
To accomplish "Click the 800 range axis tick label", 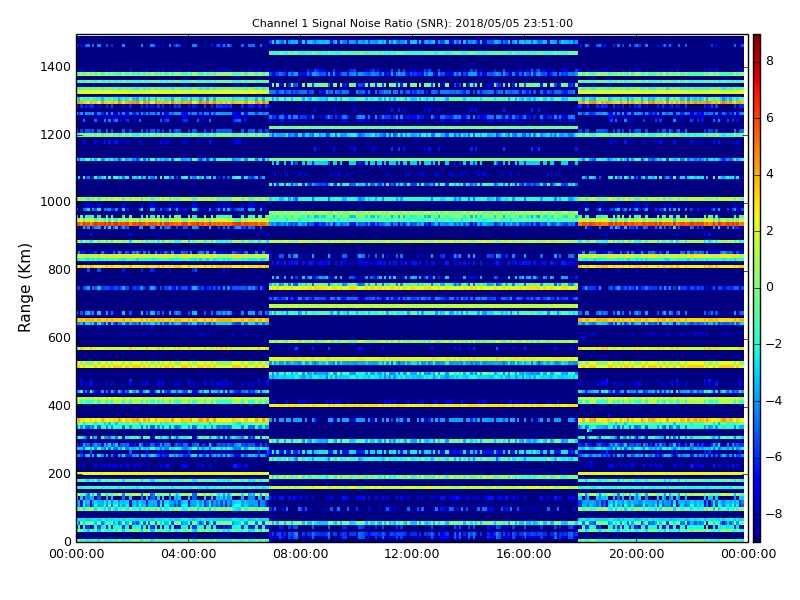I will [x=58, y=270].
